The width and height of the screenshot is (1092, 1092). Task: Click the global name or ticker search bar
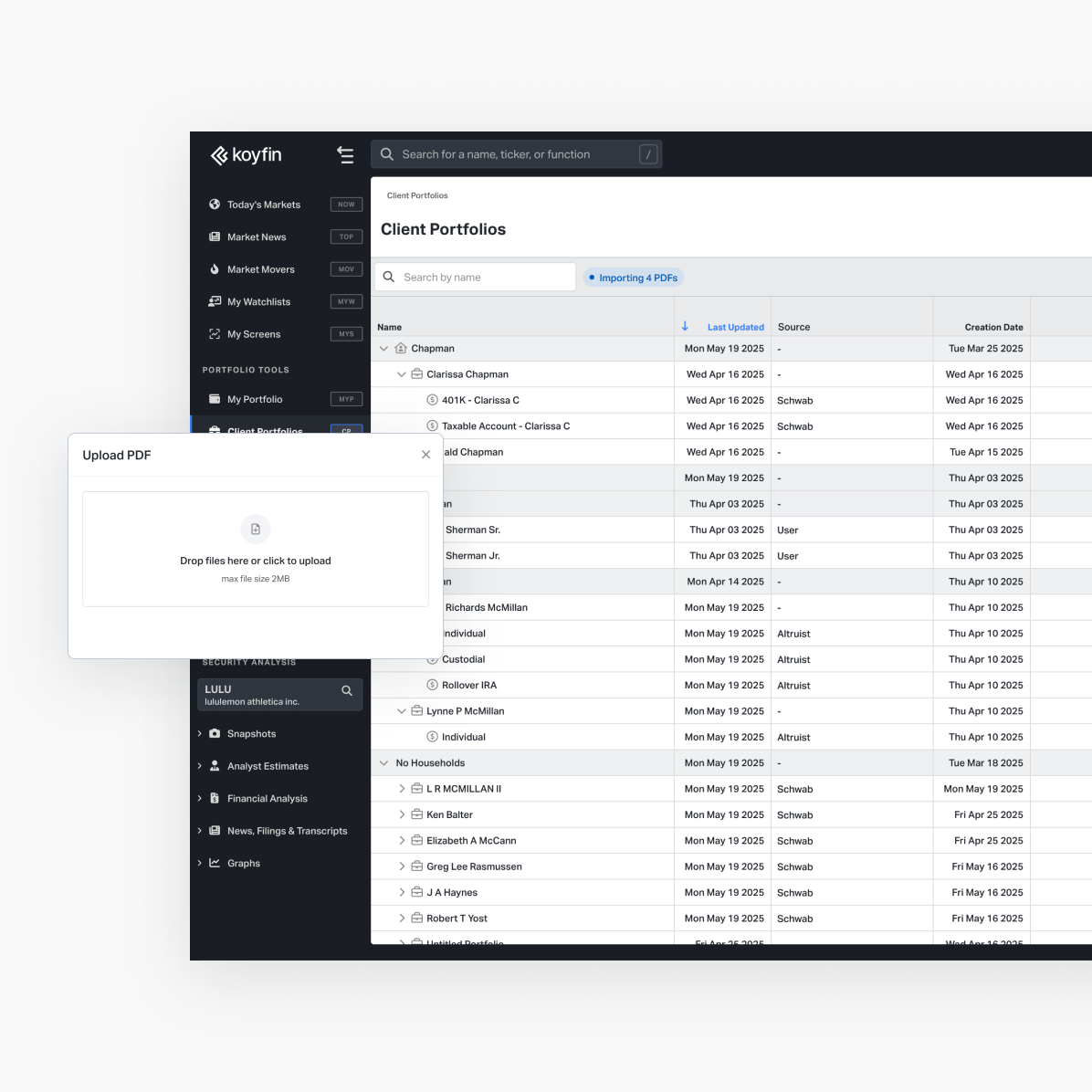point(516,155)
